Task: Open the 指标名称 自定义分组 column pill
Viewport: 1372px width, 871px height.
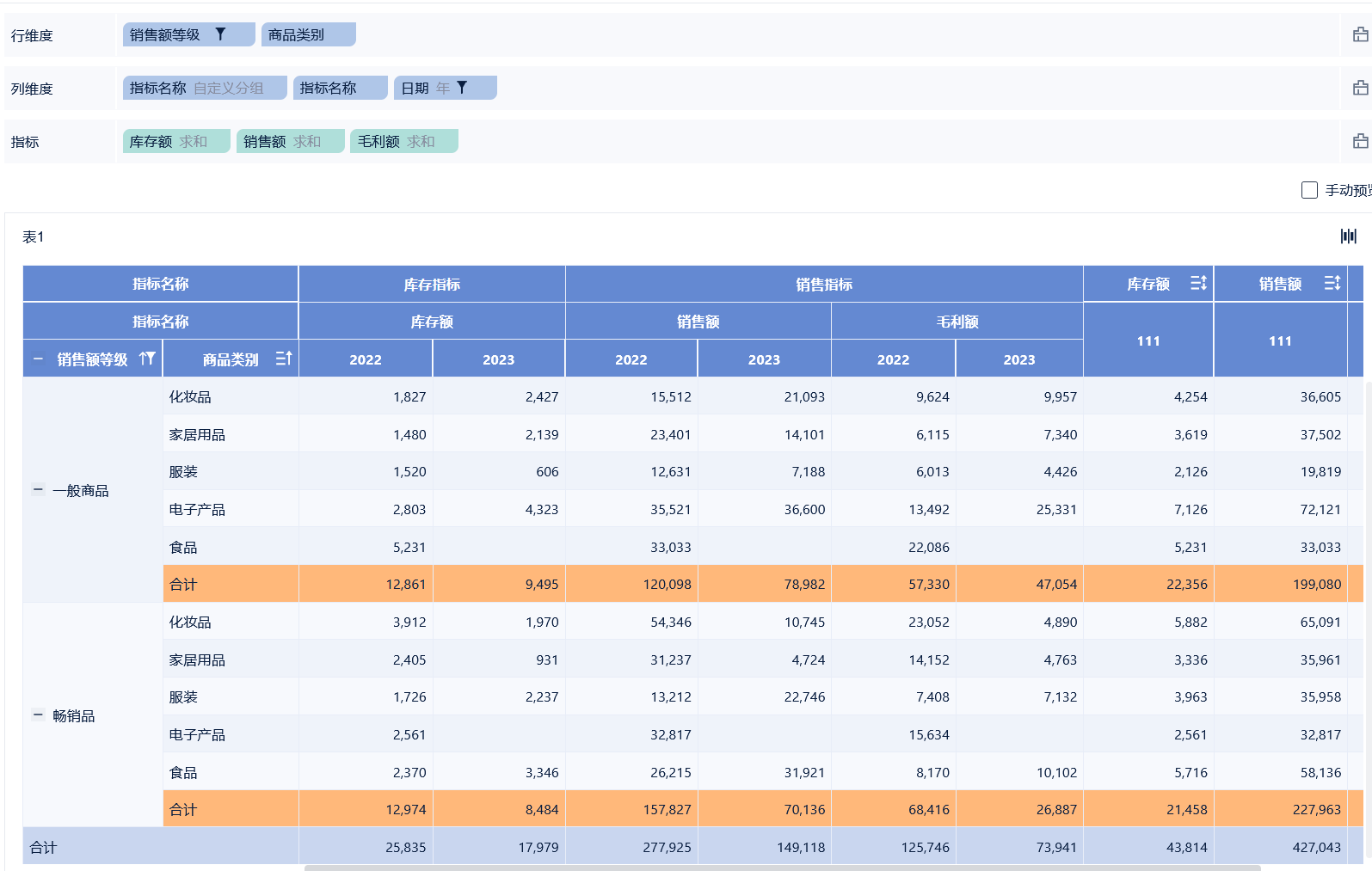Action: [205, 88]
